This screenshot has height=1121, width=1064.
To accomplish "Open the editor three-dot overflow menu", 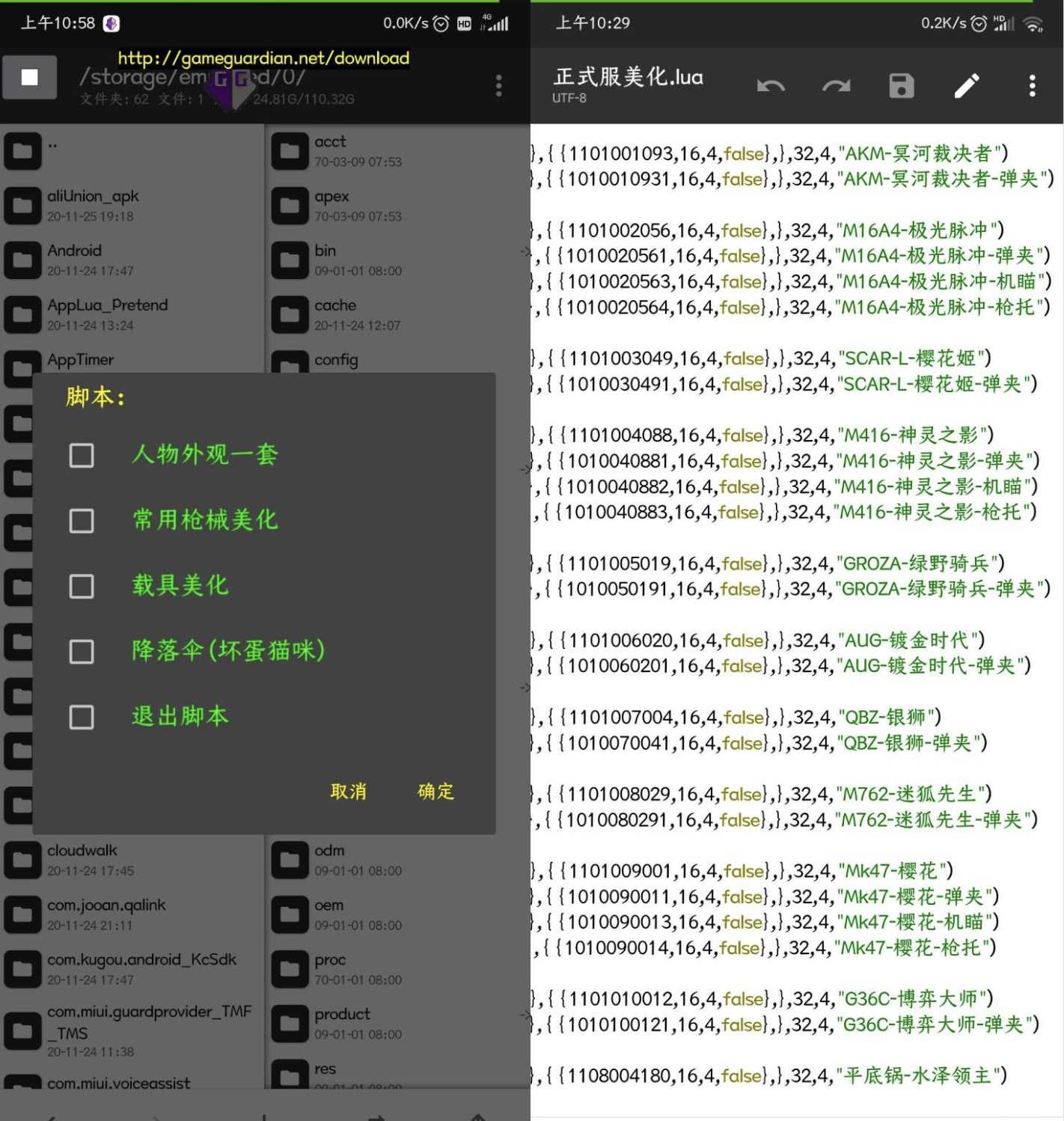I will pos(1032,86).
